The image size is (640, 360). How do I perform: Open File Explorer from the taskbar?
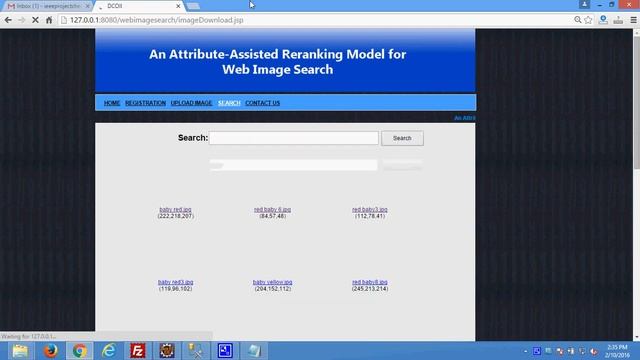20,351
